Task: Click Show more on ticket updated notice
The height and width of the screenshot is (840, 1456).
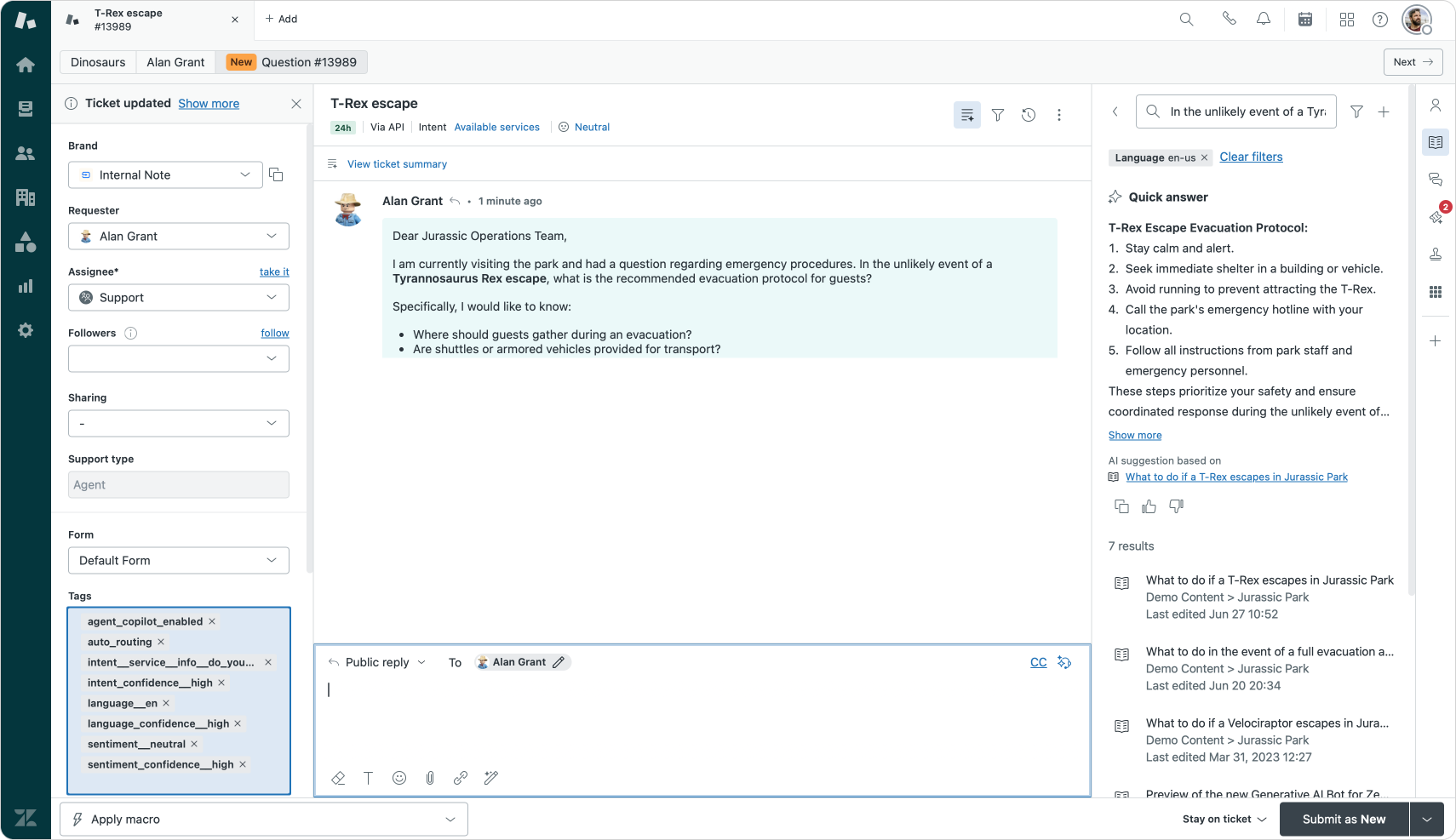Action: point(209,104)
